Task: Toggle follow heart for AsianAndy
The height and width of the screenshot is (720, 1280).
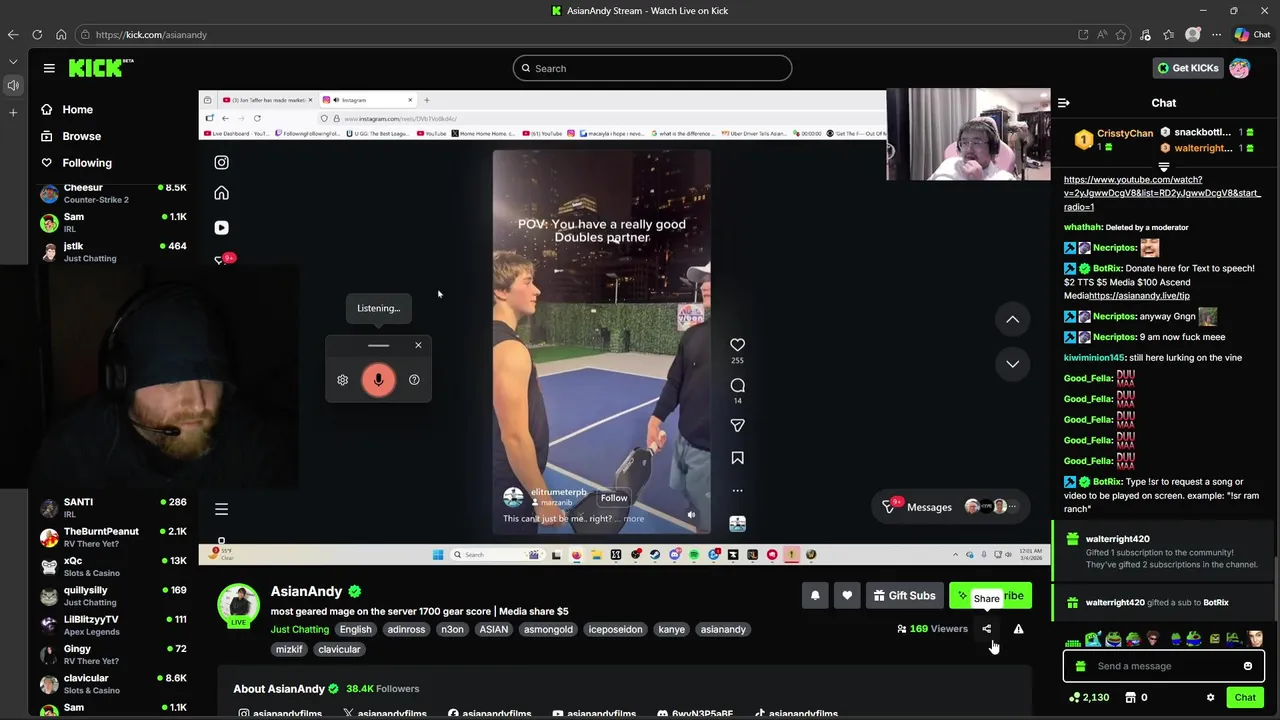Action: tap(847, 596)
